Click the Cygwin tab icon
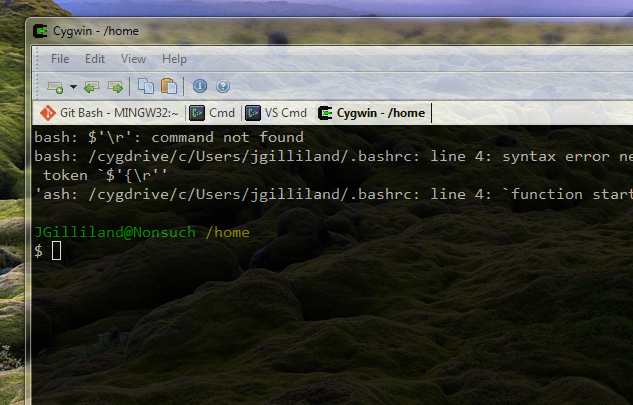Viewport: 633px width, 405px height. (x=325, y=113)
